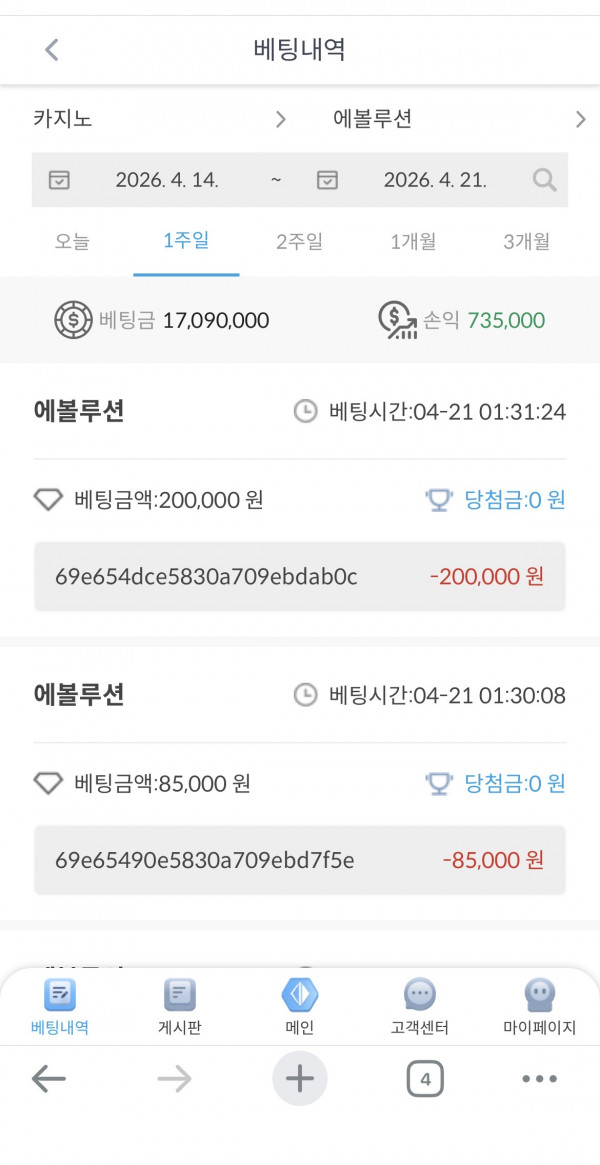This screenshot has height=1165, width=600.
Task: Select the 베팅내역 bottom nav icon
Action: [x=60, y=1003]
